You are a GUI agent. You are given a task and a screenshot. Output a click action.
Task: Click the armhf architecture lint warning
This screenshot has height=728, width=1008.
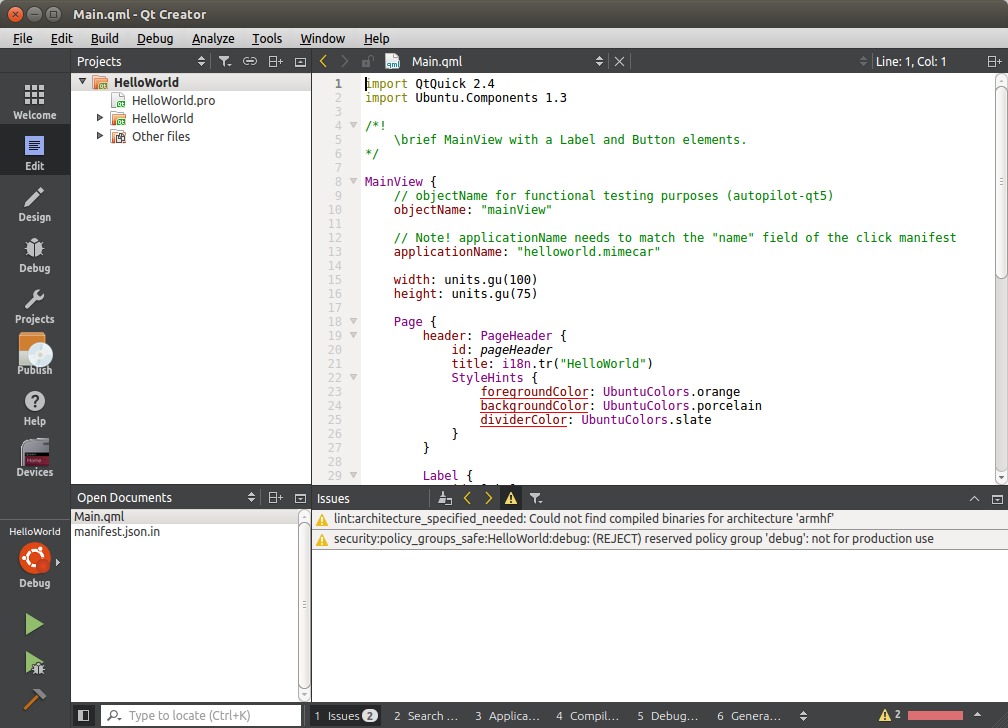coord(660,518)
